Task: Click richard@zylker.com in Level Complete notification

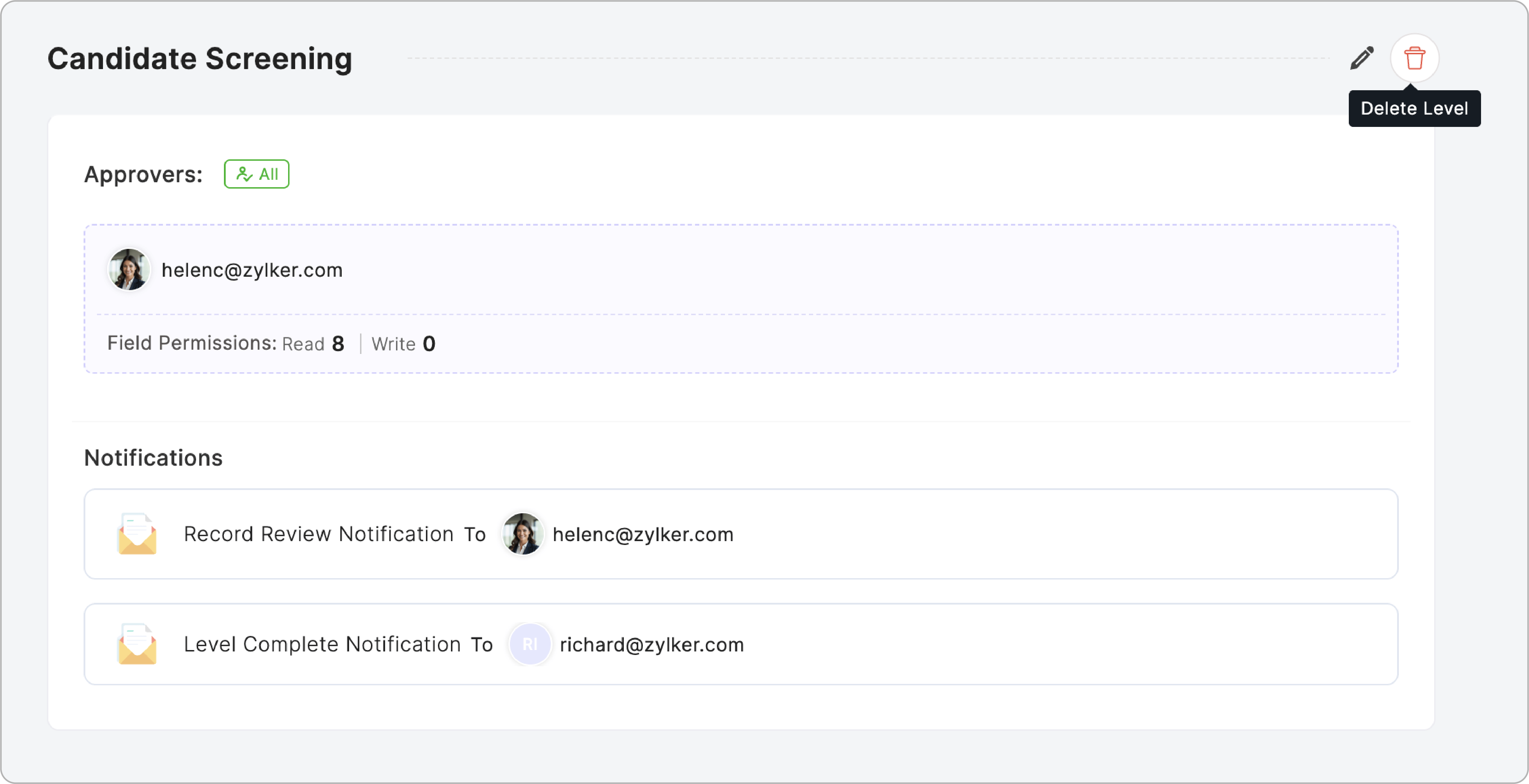Action: (x=652, y=644)
